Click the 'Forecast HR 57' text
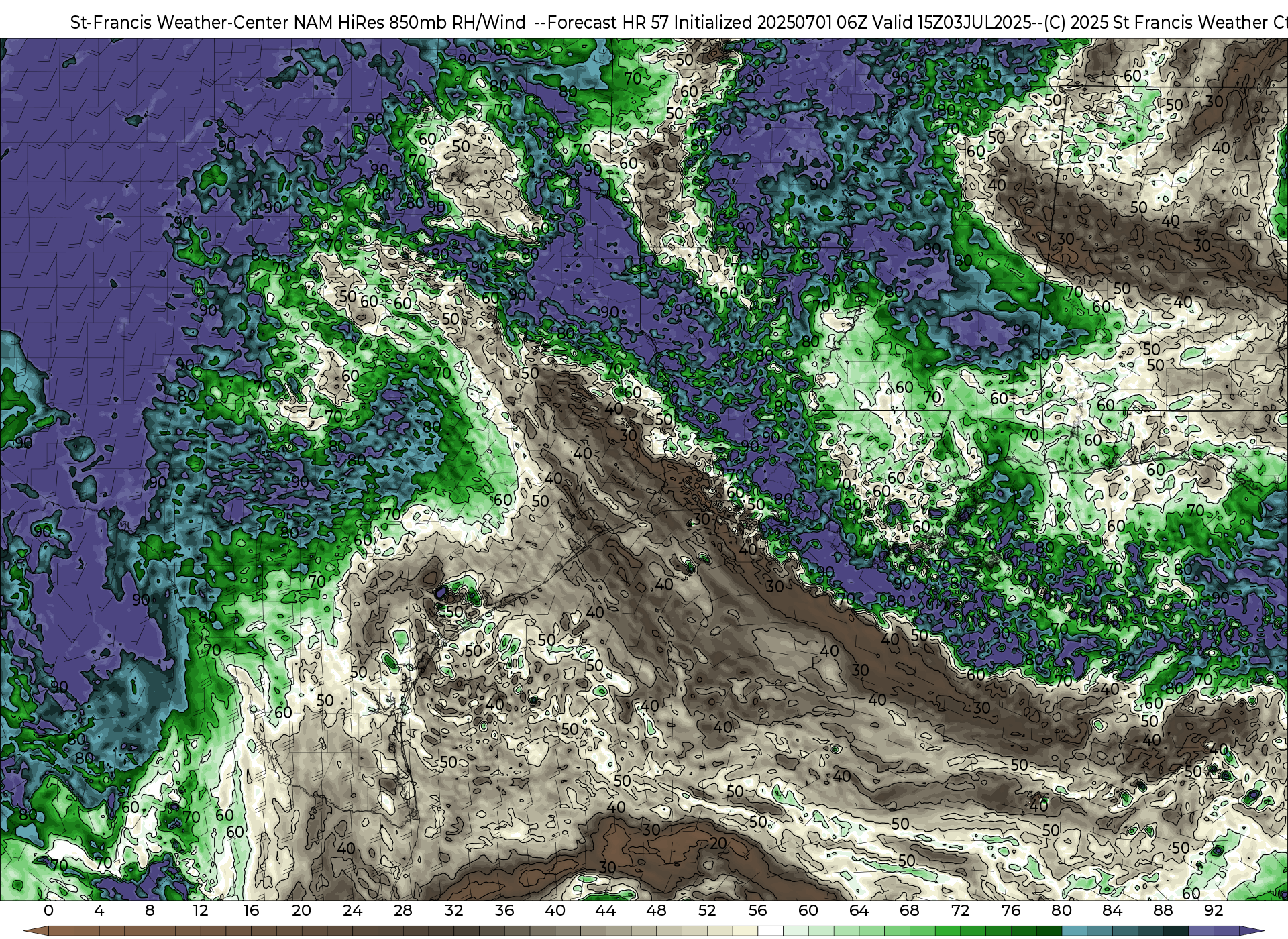The width and height of the screenshot is (1288, 939). tap(609, 23)
